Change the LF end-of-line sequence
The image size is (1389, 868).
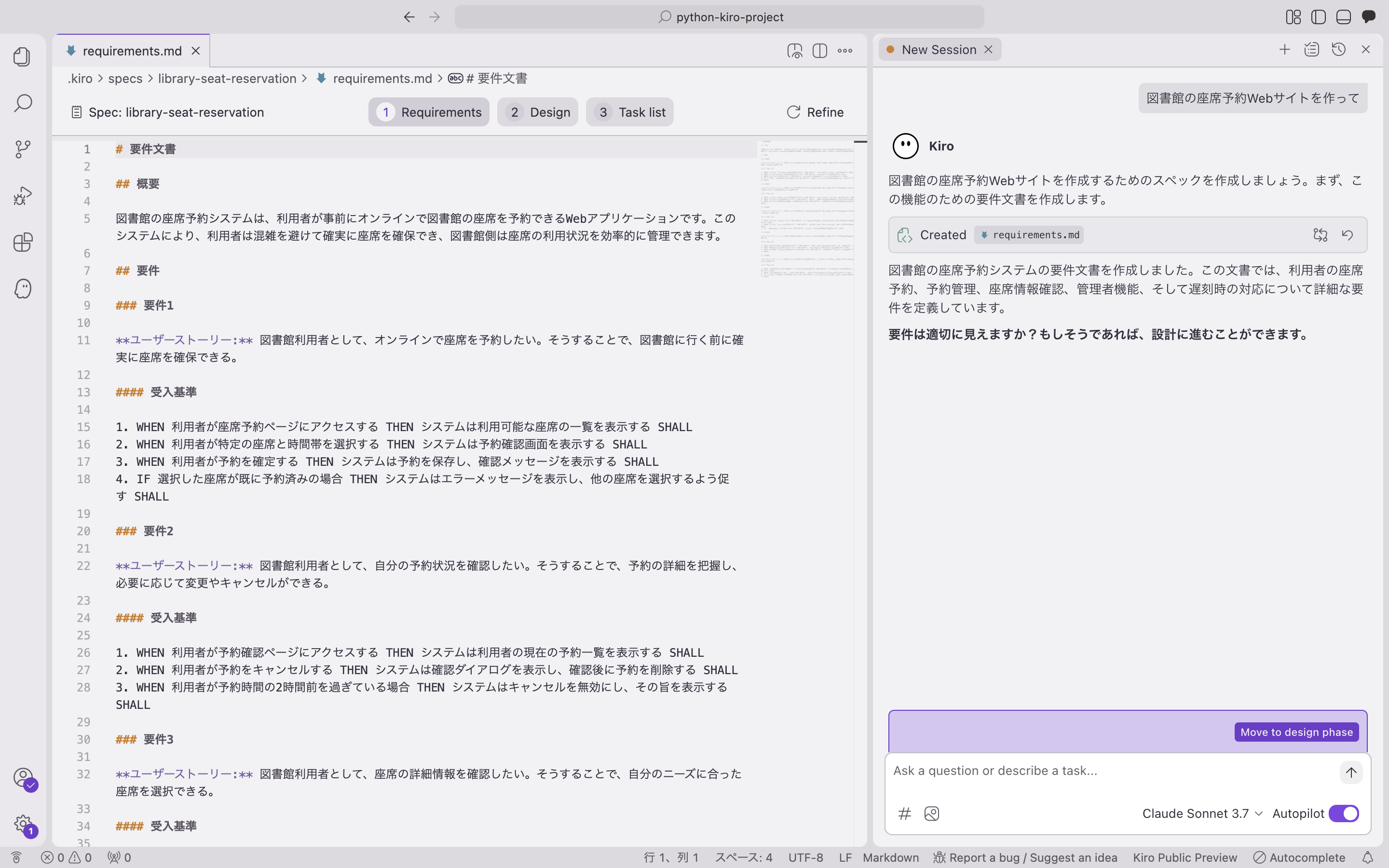[x=845, y=858]
